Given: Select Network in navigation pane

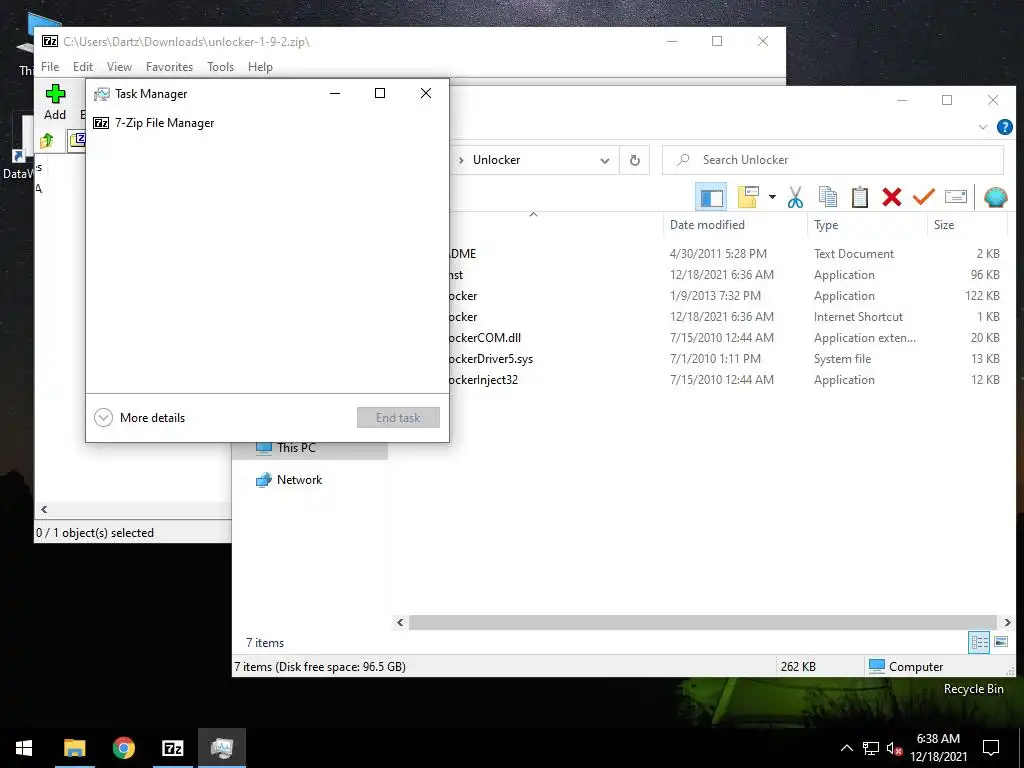Looking at the screenshot, I should click(x=299, y=480).
